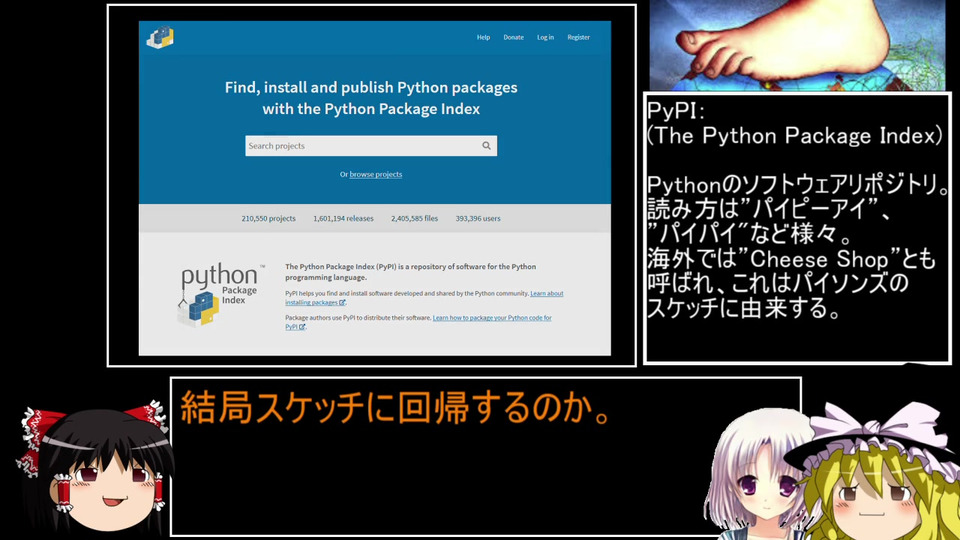Click the 210,550 projects statistic
The image size is (960, 540).
(x=268, y=219)
